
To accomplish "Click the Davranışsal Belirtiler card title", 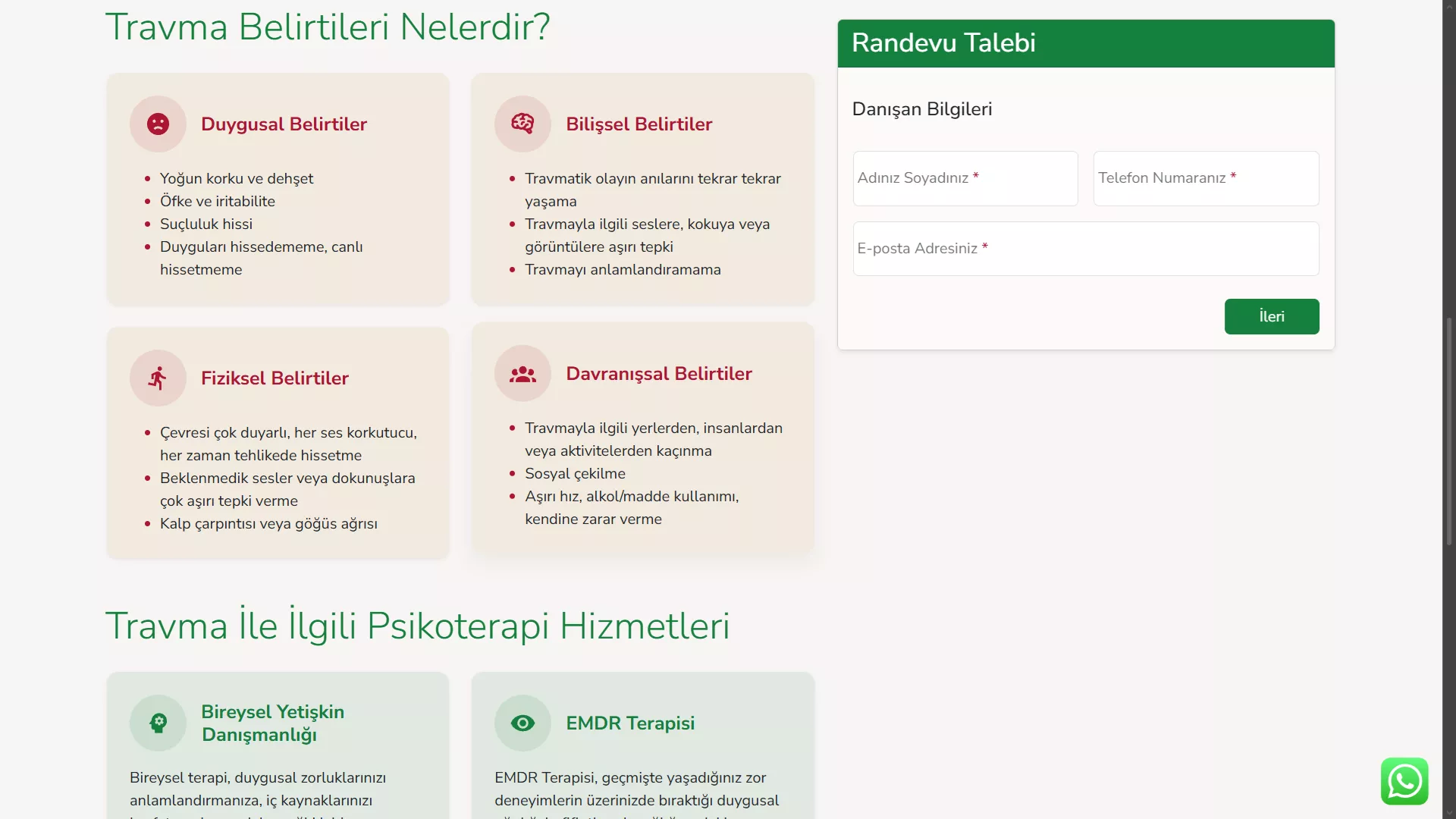I will 658,373.
